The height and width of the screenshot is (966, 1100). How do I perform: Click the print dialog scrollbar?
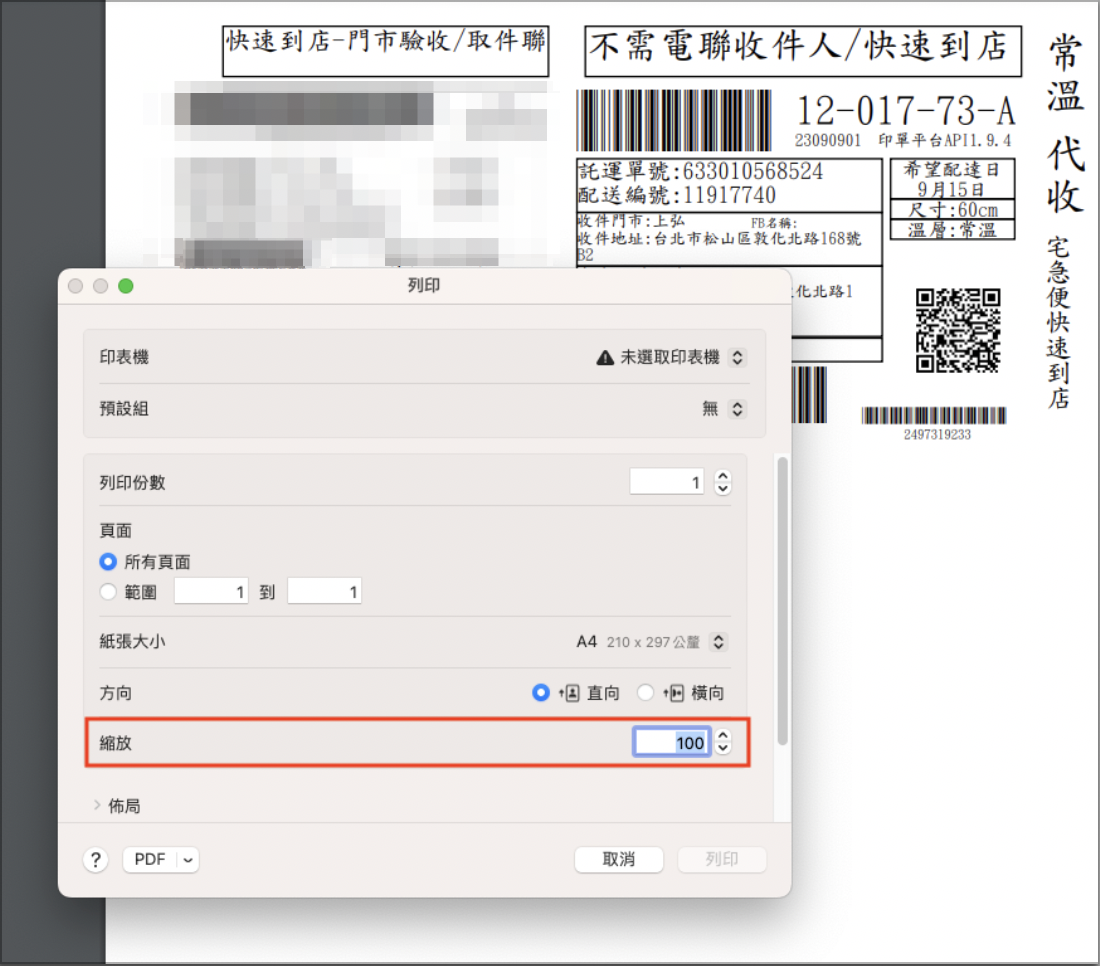[x=782, y=601]
